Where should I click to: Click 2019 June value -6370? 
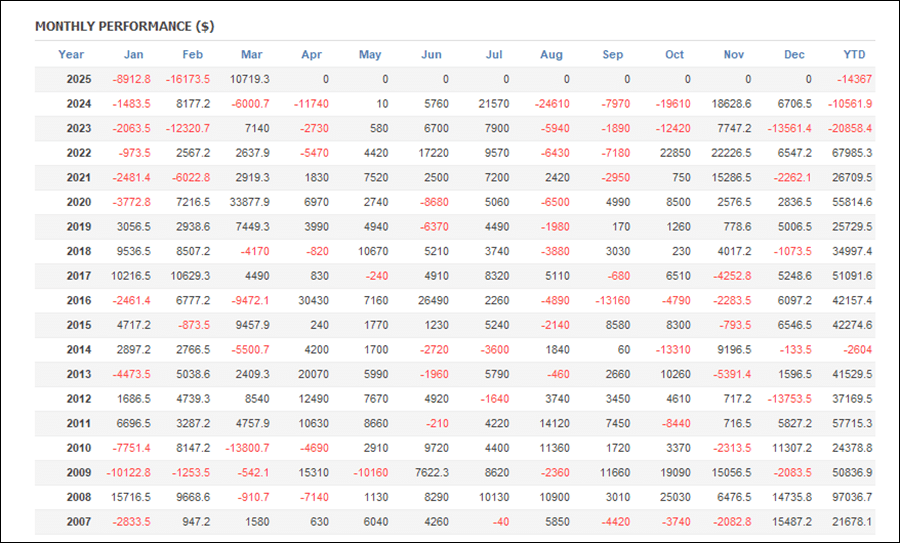pyautogui.click(x=435, y=227)
